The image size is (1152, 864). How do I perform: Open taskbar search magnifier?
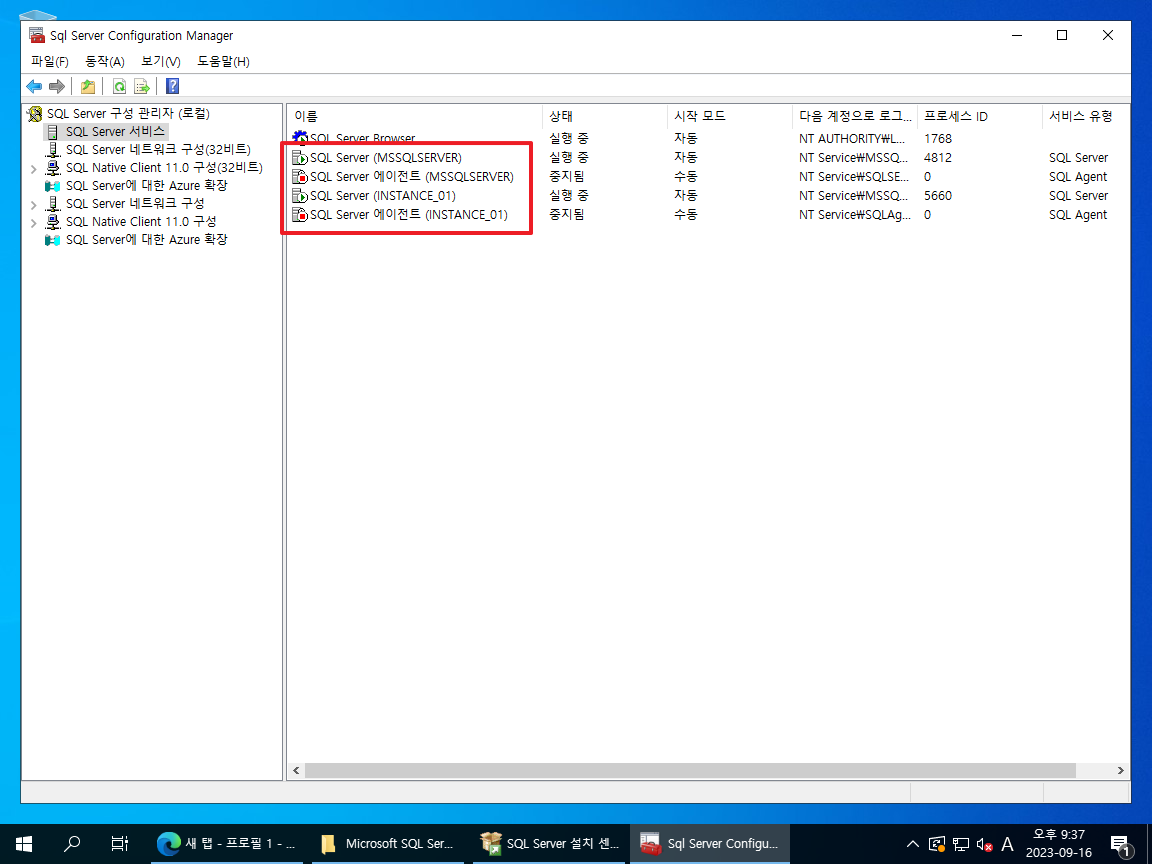click(x=71, y=843)
